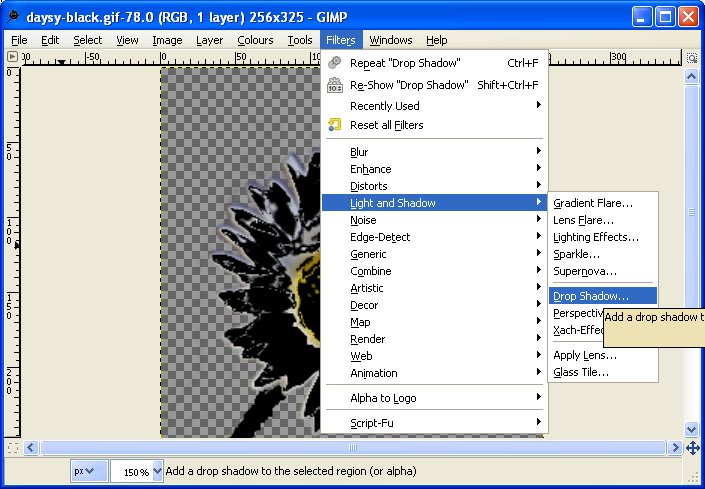The width and height of the screenshot is (705, 489).
Task: Choose Drop Shadow filter
Action: point(603,296)
